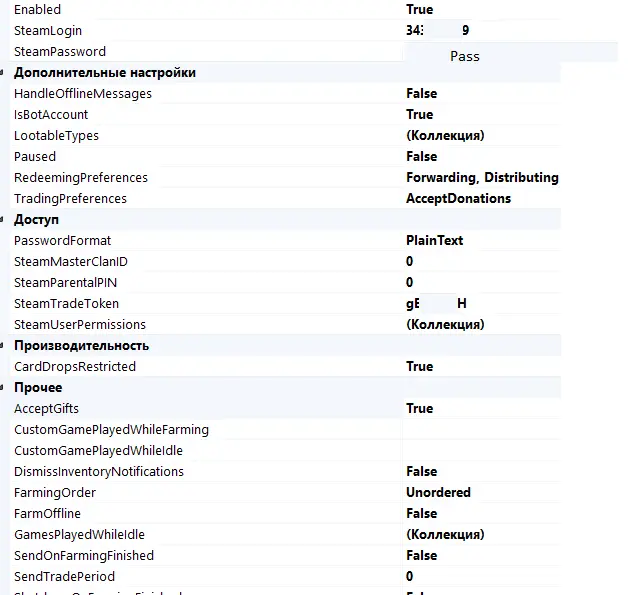
Task: Click the True value of Enabled
Action: [419, 10]
